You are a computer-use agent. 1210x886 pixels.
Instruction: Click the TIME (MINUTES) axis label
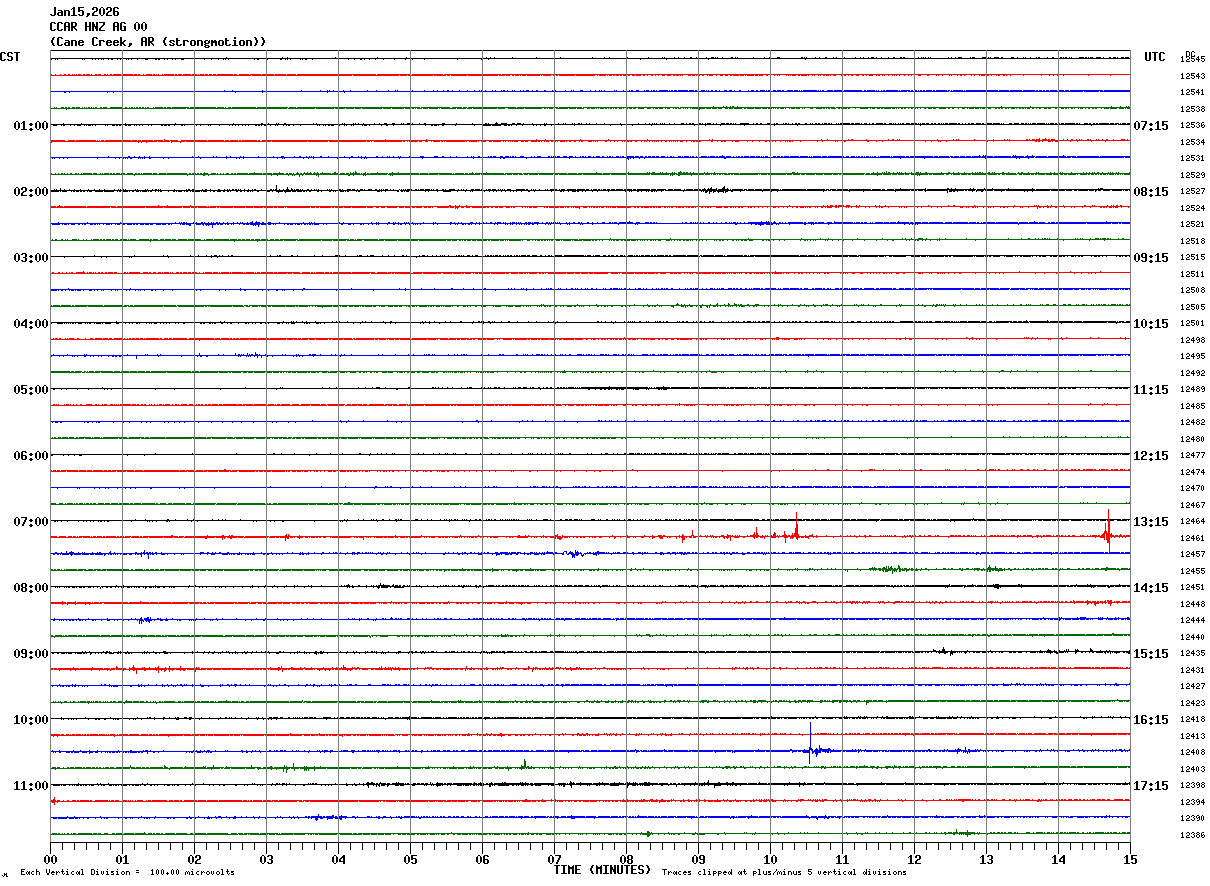(x=602, y=870)
